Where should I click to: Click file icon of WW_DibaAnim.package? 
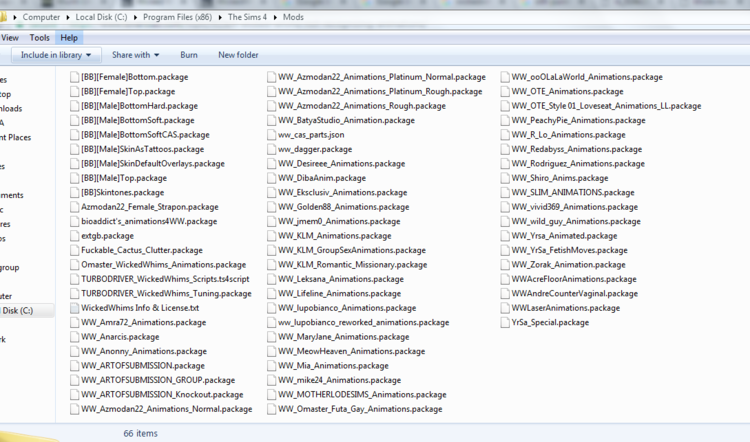[271, 178]
